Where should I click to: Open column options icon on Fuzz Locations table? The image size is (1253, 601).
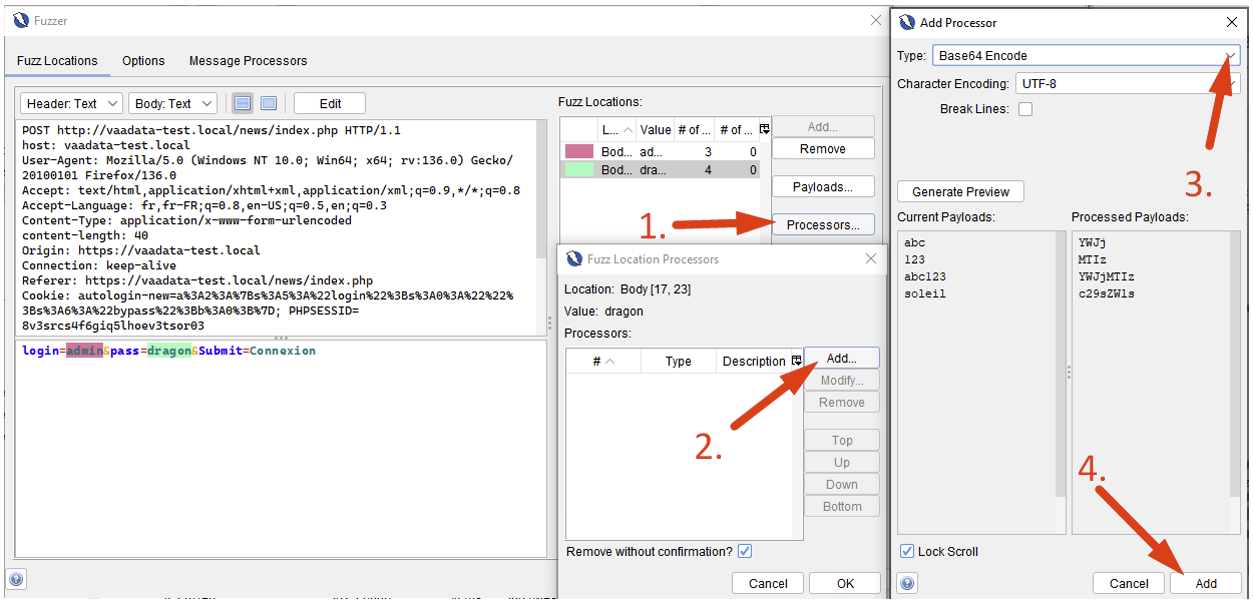click(763, 129)
